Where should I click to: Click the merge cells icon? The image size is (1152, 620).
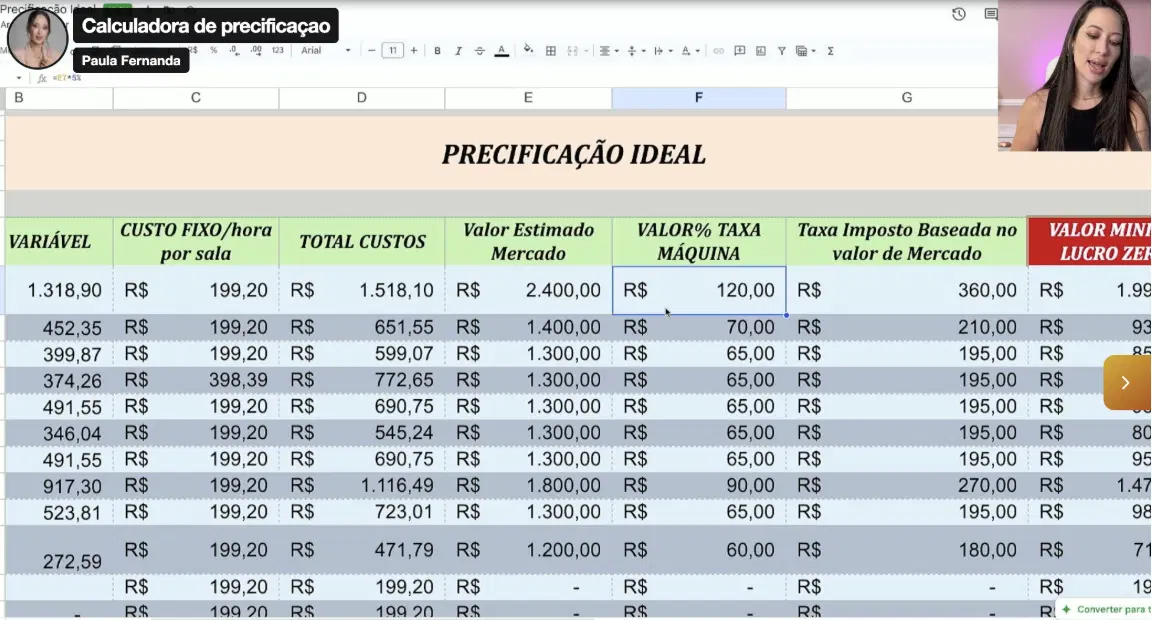point(572,51)
